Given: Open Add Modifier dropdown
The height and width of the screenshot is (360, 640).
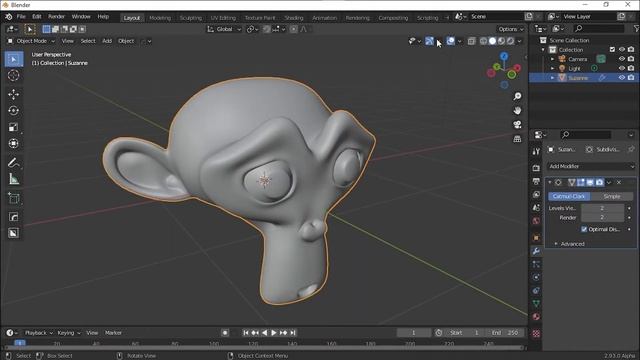Looking at the screenshot, I should pos(591,167).
